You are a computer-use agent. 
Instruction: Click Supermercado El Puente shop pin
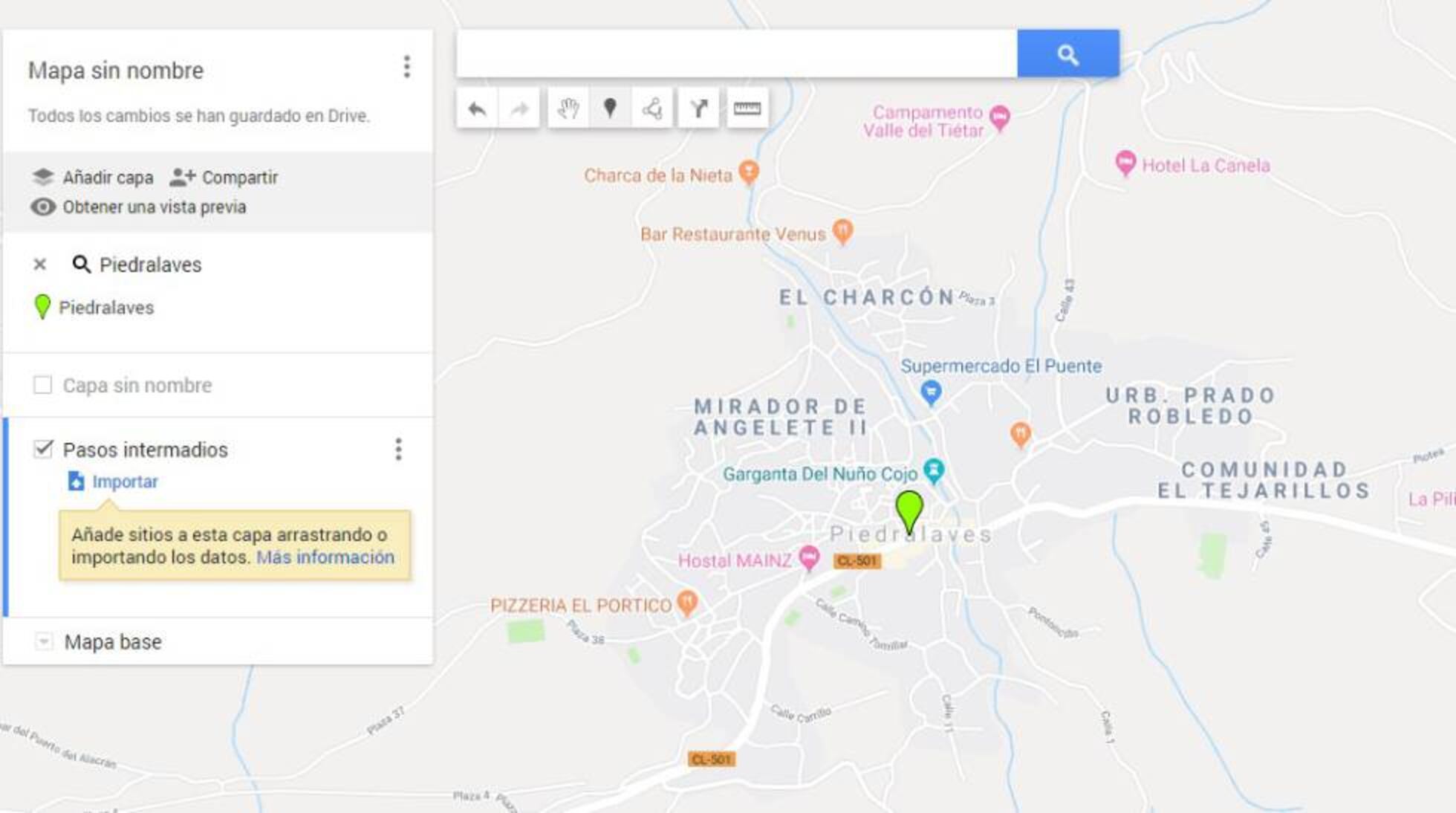(x=931, y=392)
